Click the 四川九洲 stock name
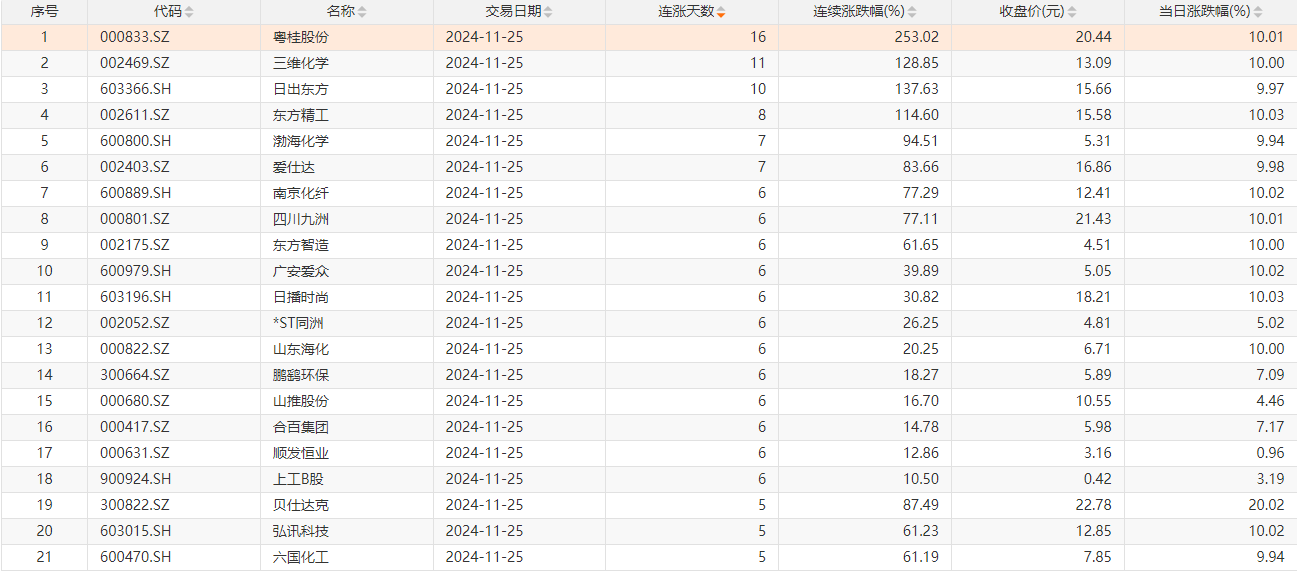The image size is (1297, 571). click(300, 219)
